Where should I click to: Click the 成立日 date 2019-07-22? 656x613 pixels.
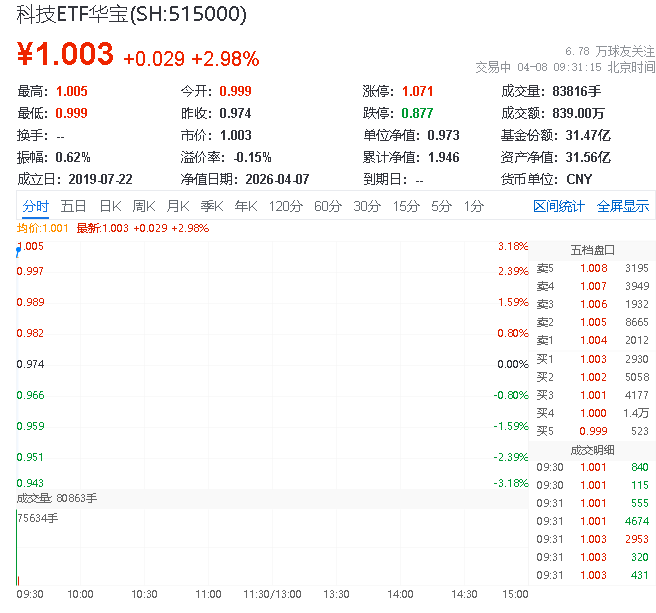(100, 180)
